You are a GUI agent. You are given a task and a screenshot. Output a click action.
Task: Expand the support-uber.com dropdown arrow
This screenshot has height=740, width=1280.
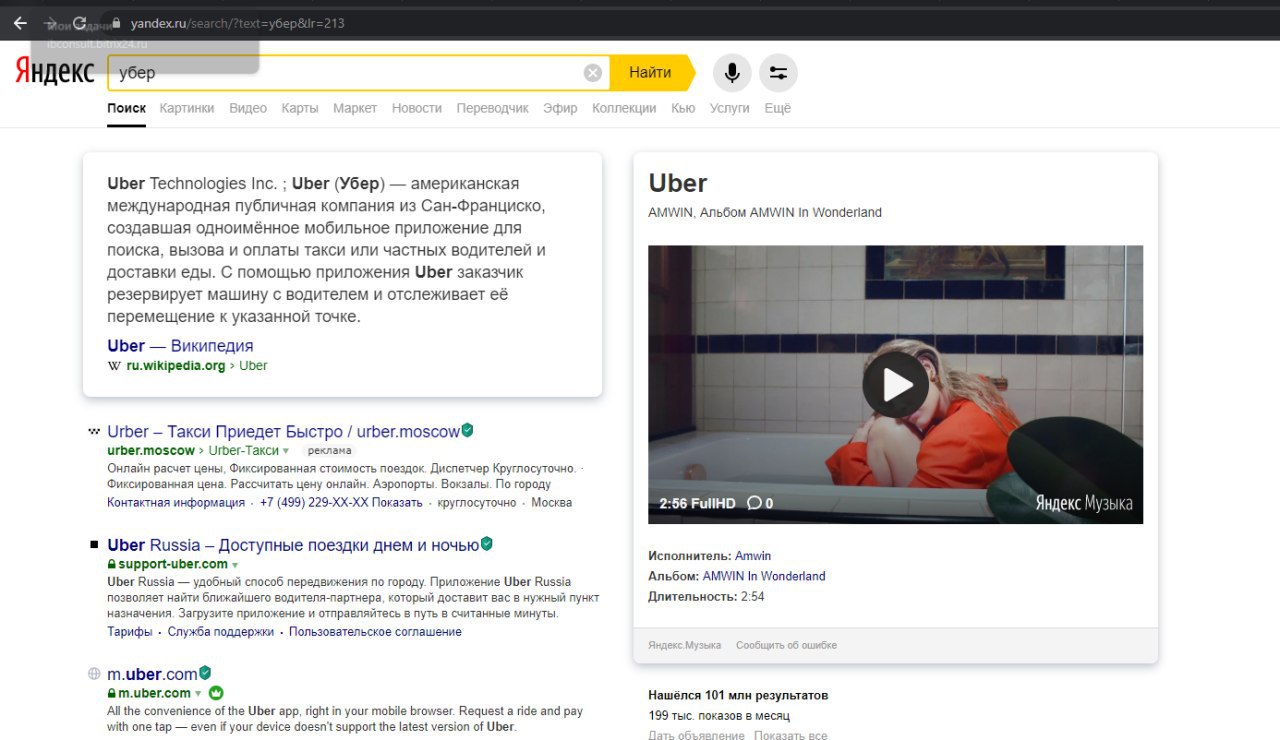click(x=235, y=565)
